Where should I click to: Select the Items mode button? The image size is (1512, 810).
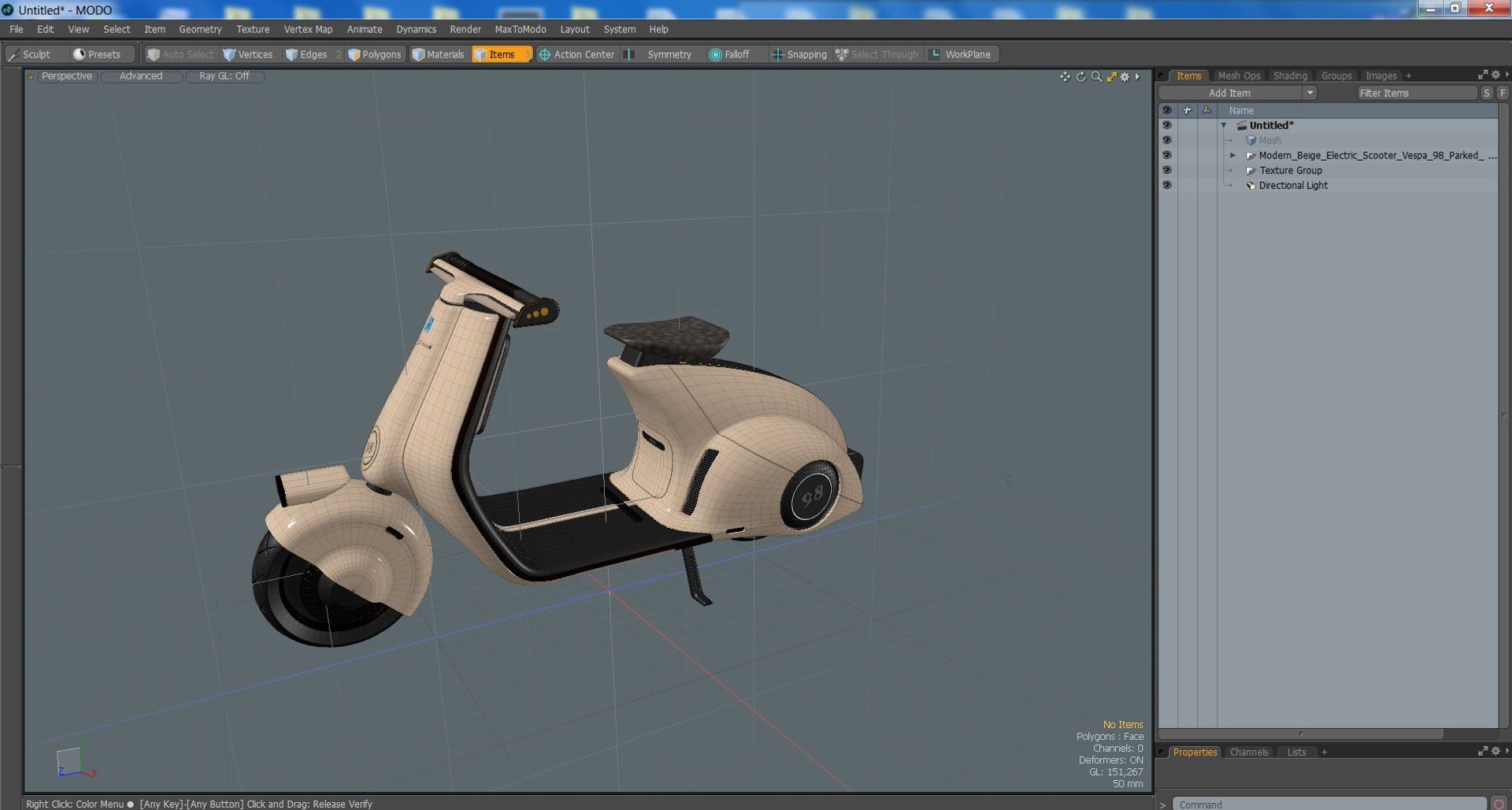tap(502, 54)
